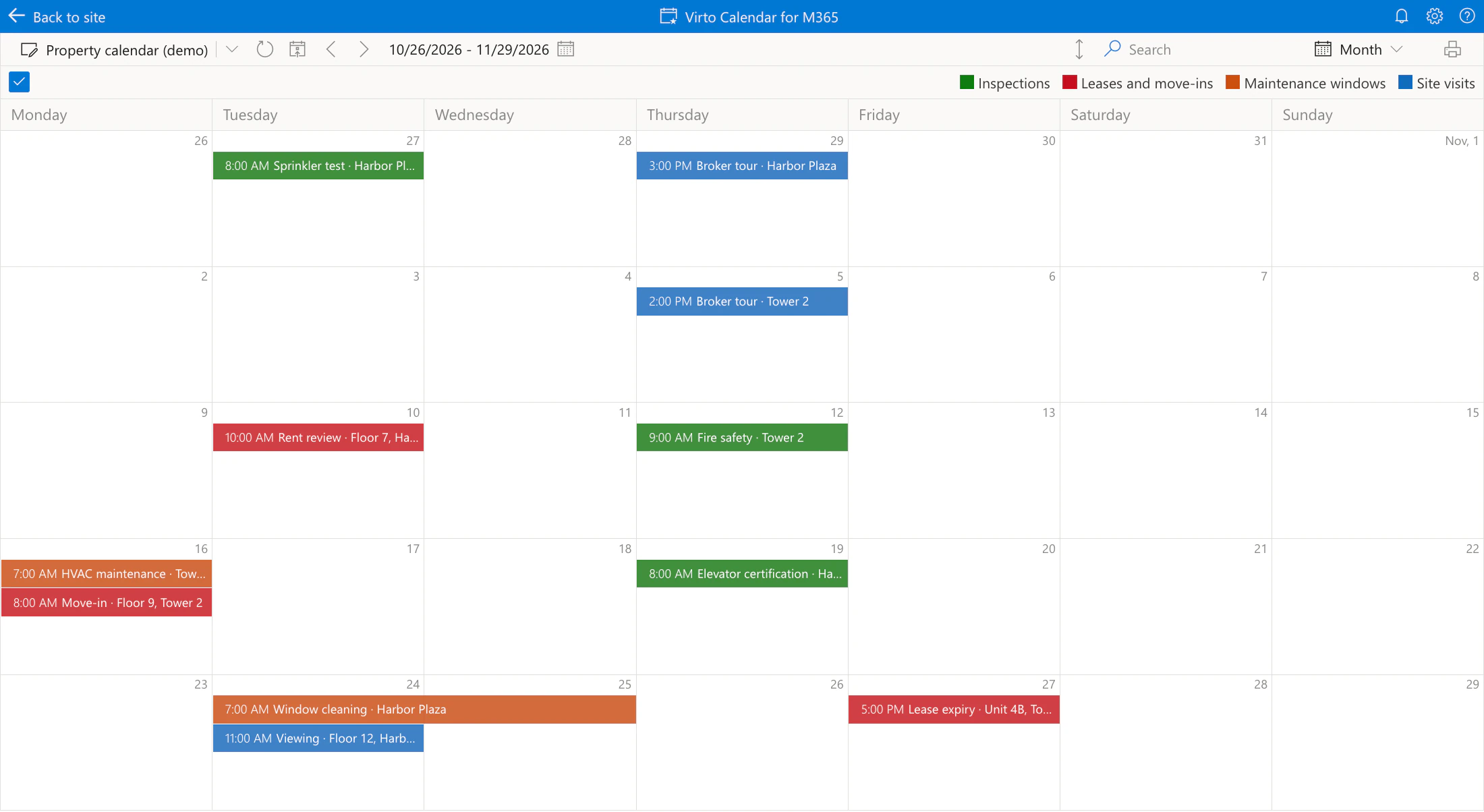This screenshot has height=812, width=1484.
Task: Open the notifications bell
Action: 1402,16
